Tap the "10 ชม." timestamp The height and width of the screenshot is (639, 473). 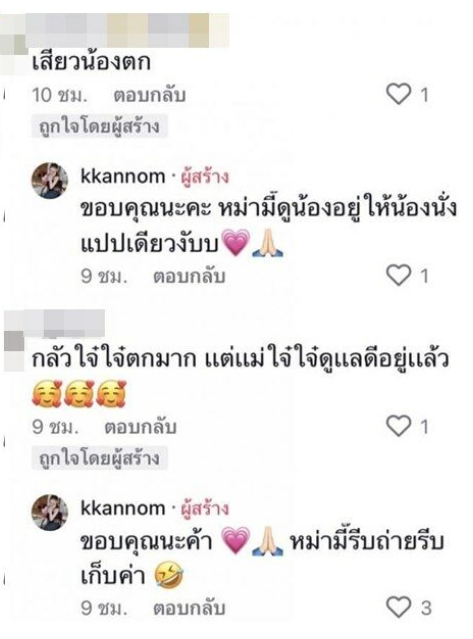(59, 95)
